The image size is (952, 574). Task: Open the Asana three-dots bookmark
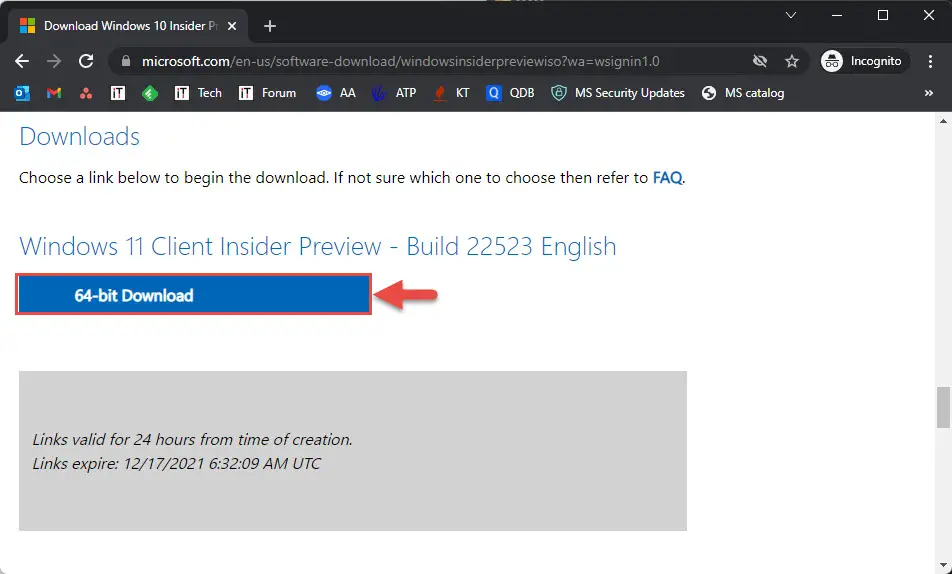86,93
